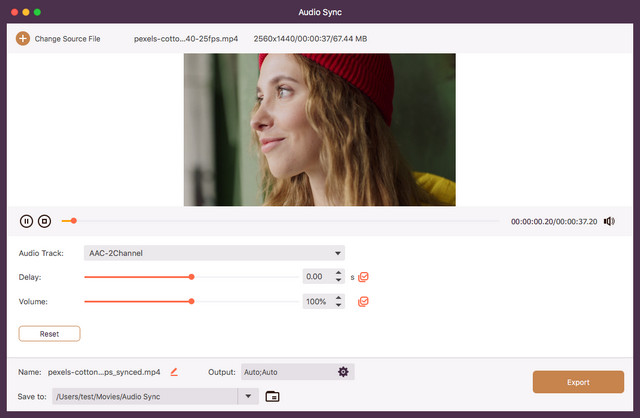Pause the video playback
Screen dimensions: 640x418
pos(26,221)
